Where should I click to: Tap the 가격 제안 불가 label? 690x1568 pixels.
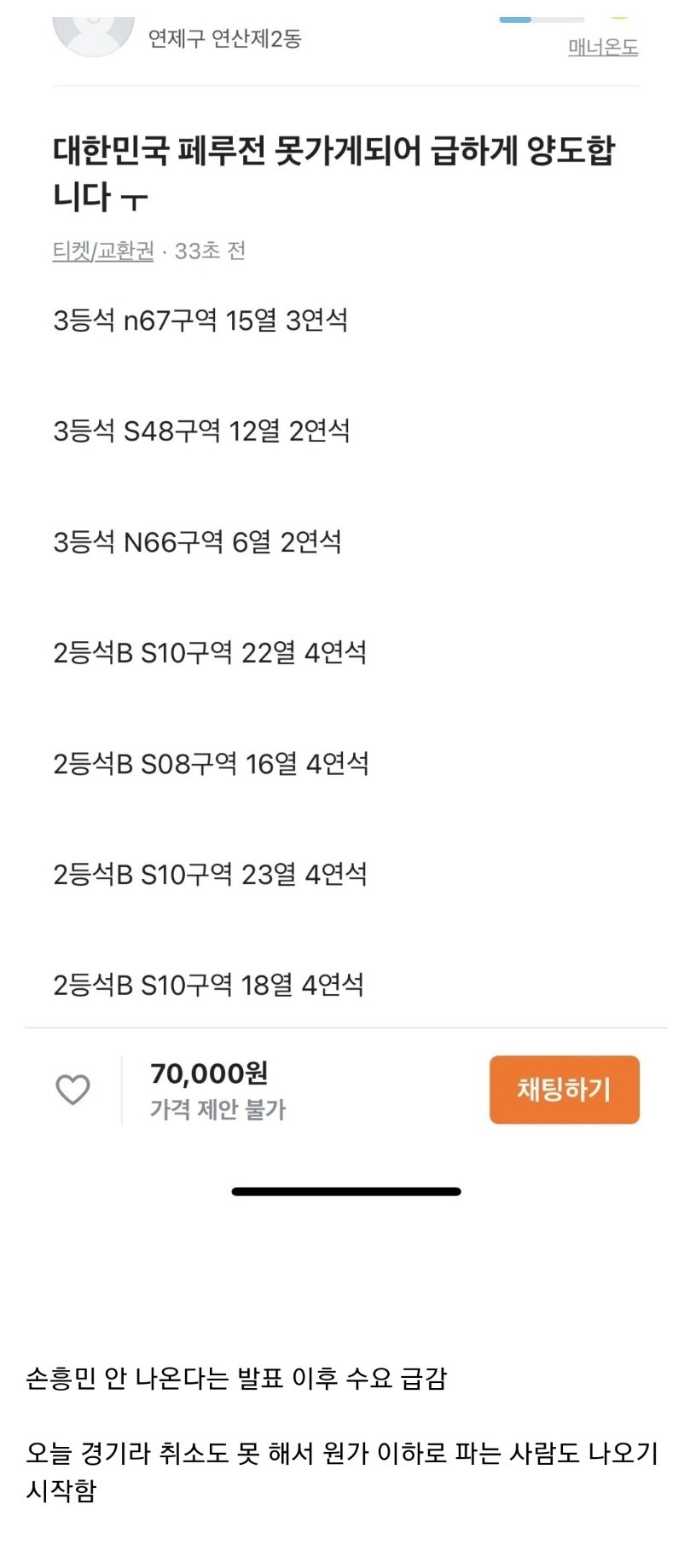coord(217,1109)
